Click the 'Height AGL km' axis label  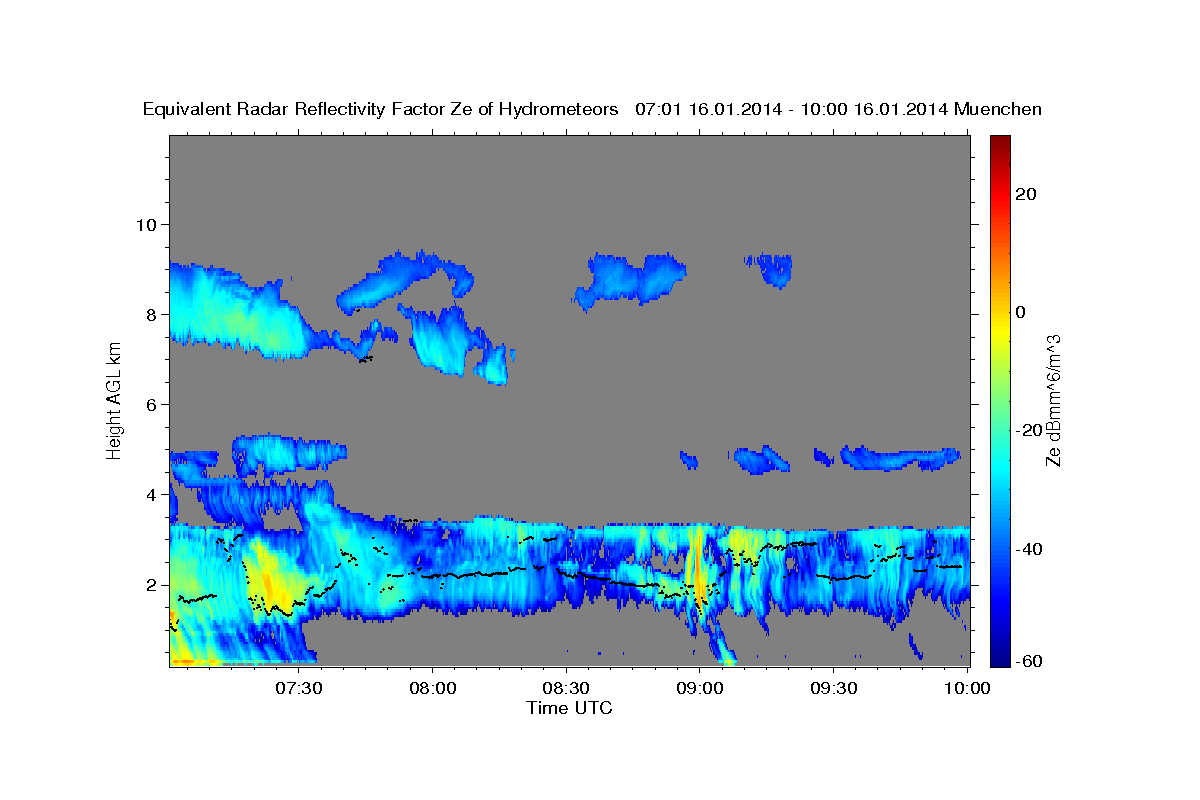pyautogui.click(x=115, y=399)
